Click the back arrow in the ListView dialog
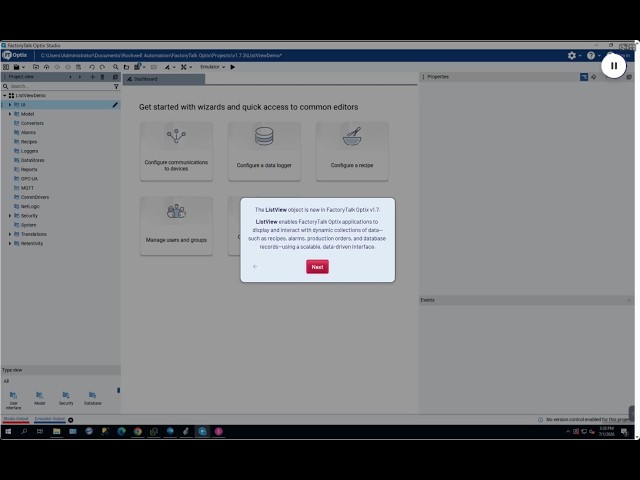640x480 pixels. pyautogui.click(x=255, y=267)
